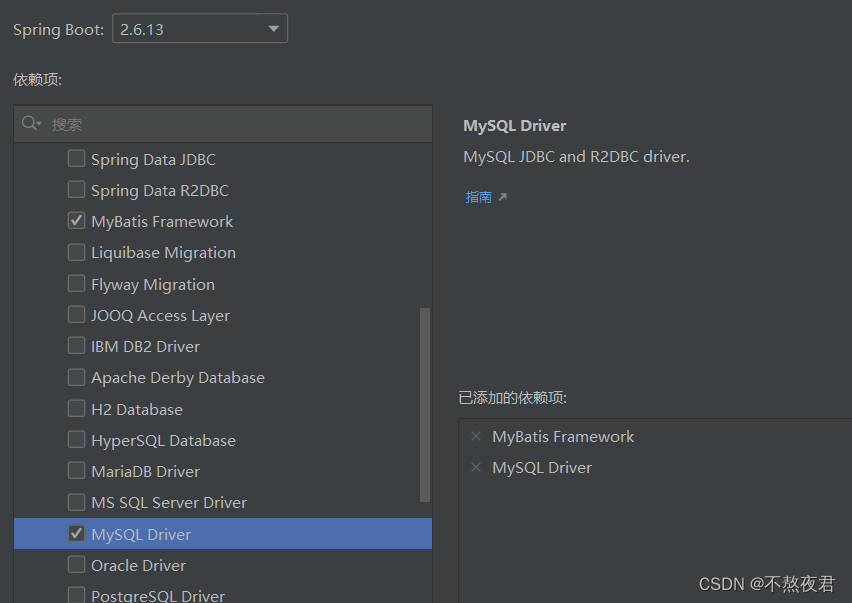
Task: Remove MySQL Driver from added dependencies
Action: (476, 467)
